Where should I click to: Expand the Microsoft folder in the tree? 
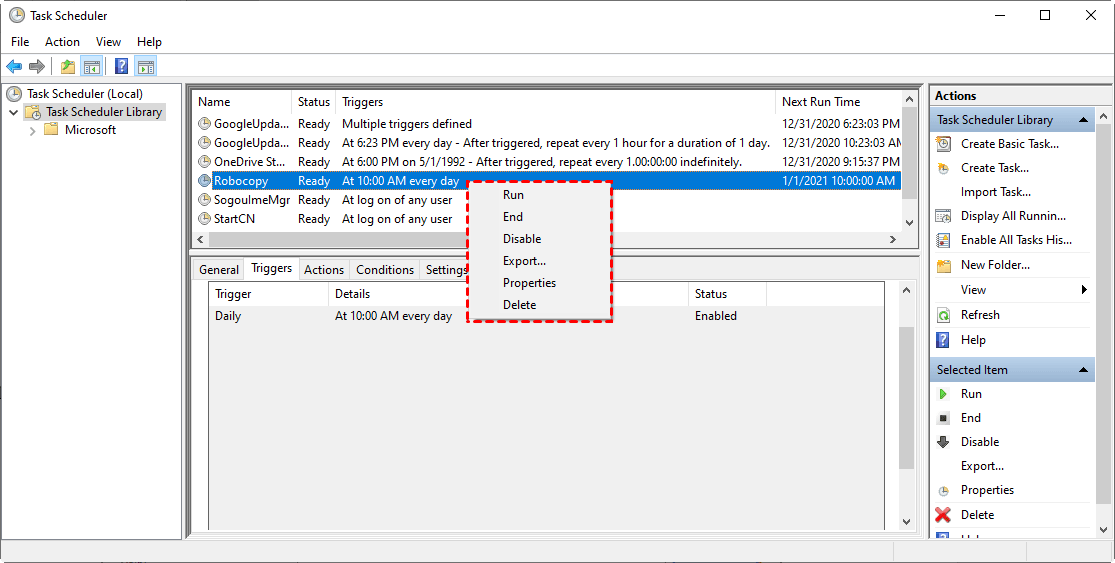(x=33, y=130)
